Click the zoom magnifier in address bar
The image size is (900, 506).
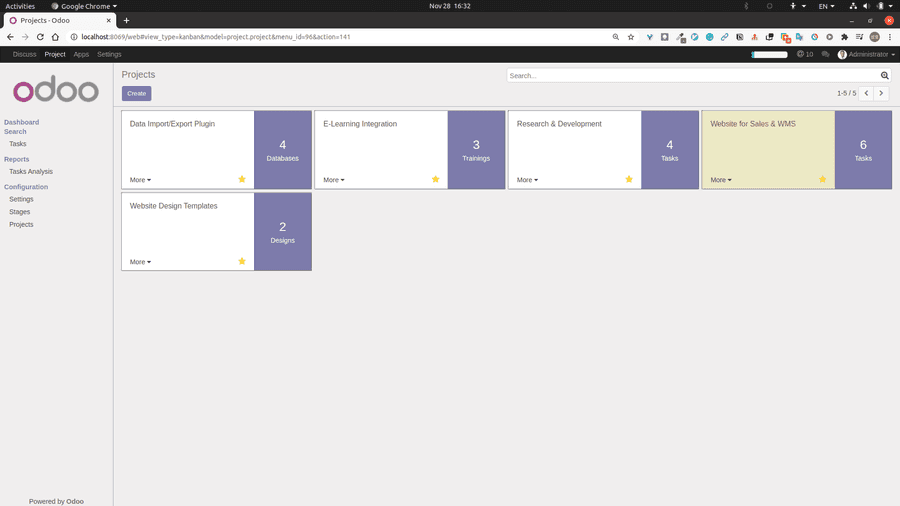(x=616, y=37)
